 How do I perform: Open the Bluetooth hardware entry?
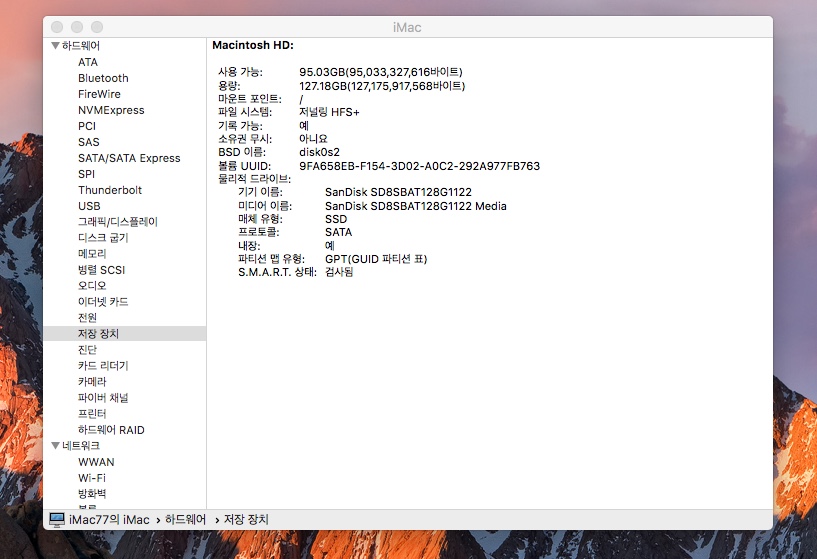click(103, 78)
